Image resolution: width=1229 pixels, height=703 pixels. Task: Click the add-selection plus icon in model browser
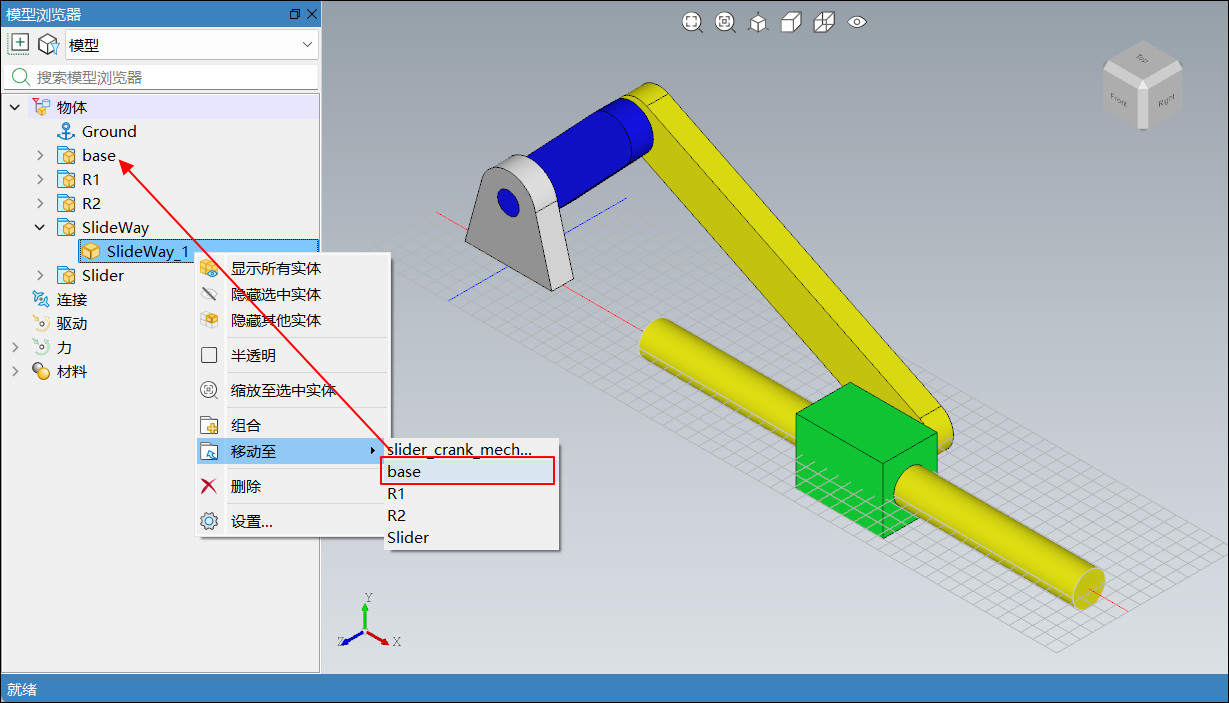tap(19, 44)
